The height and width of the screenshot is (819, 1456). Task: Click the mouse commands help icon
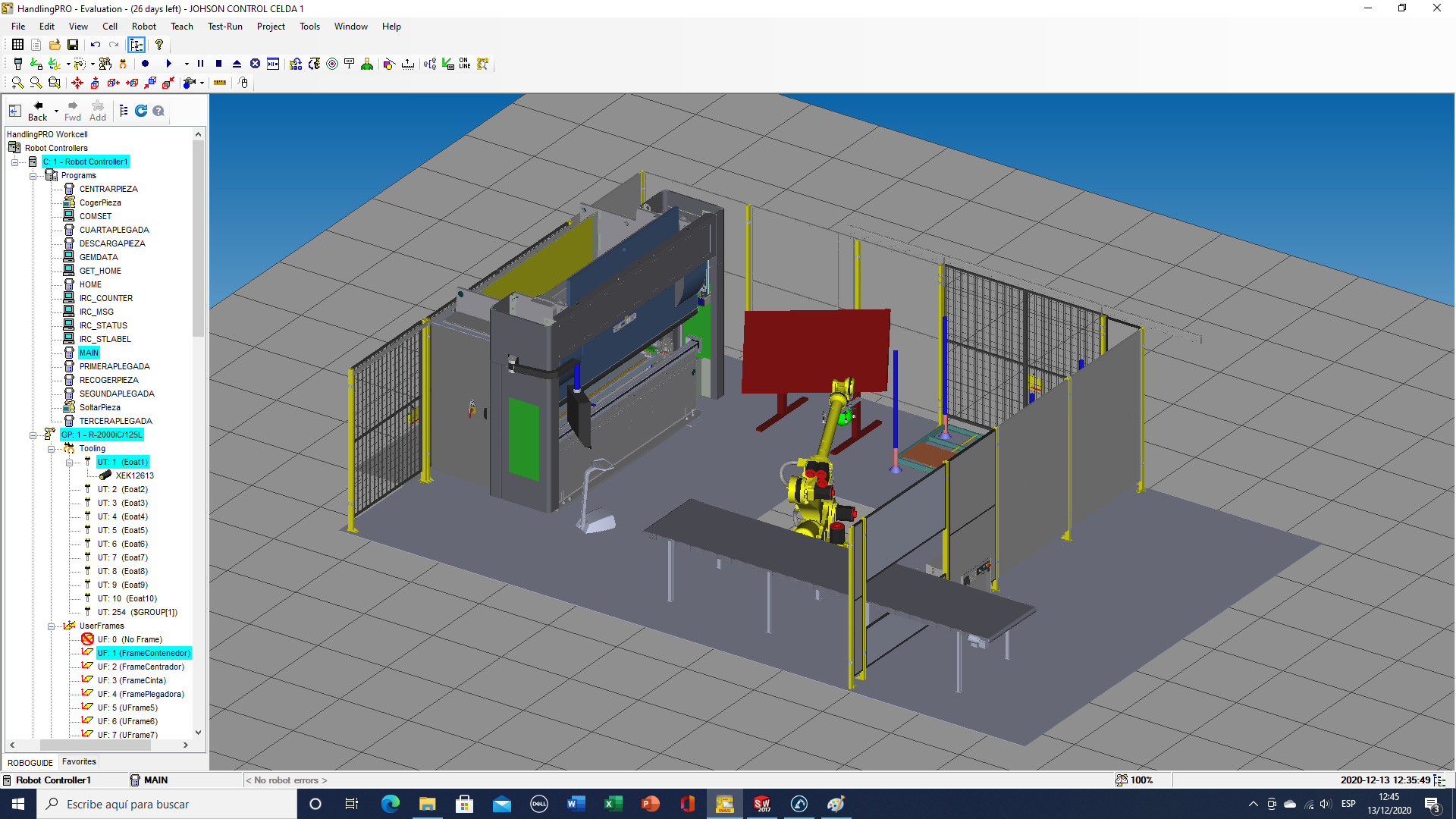point(243,83)
